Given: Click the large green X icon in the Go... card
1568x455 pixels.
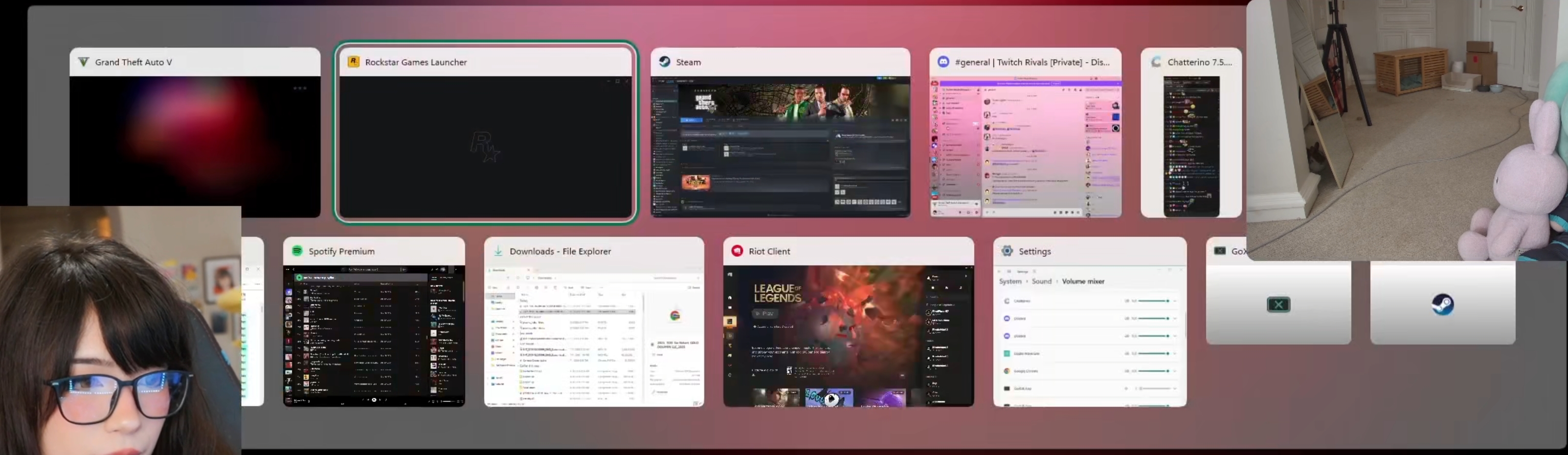Looking at the screenshot, I should click(1278, 304).
